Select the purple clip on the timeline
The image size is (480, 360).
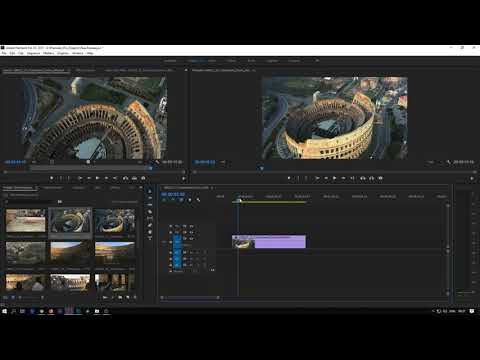pyautogui.click(x=269, y=242)
